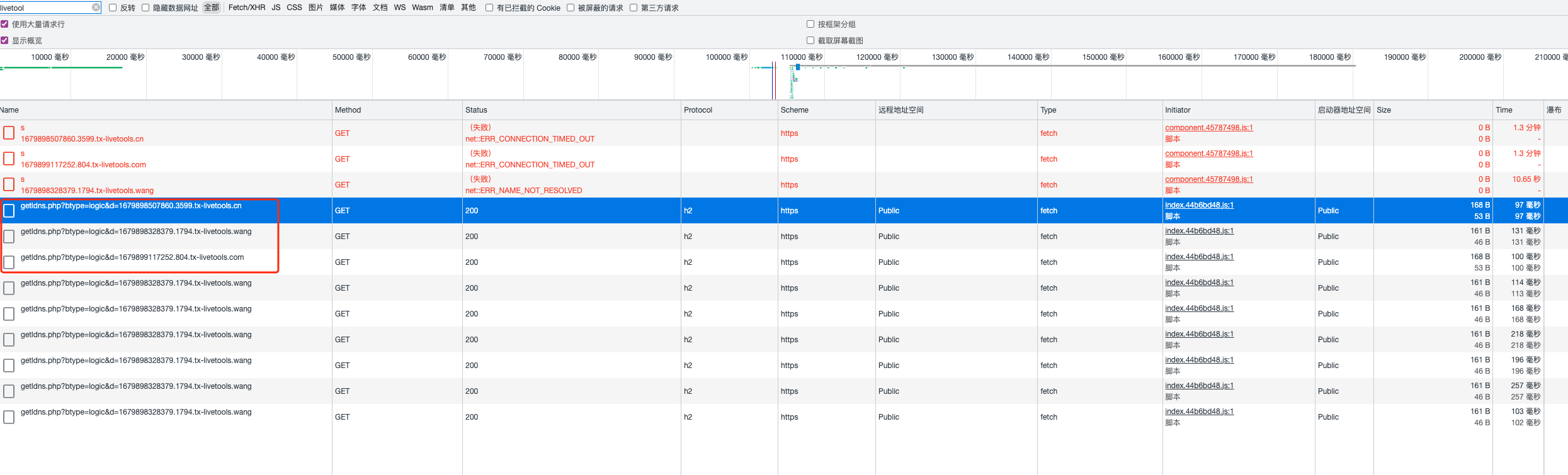The height and width of the screenshot is (475, 1568).
Task: Click the file icon of the selected getldns.php row
Action: point(9,211)
